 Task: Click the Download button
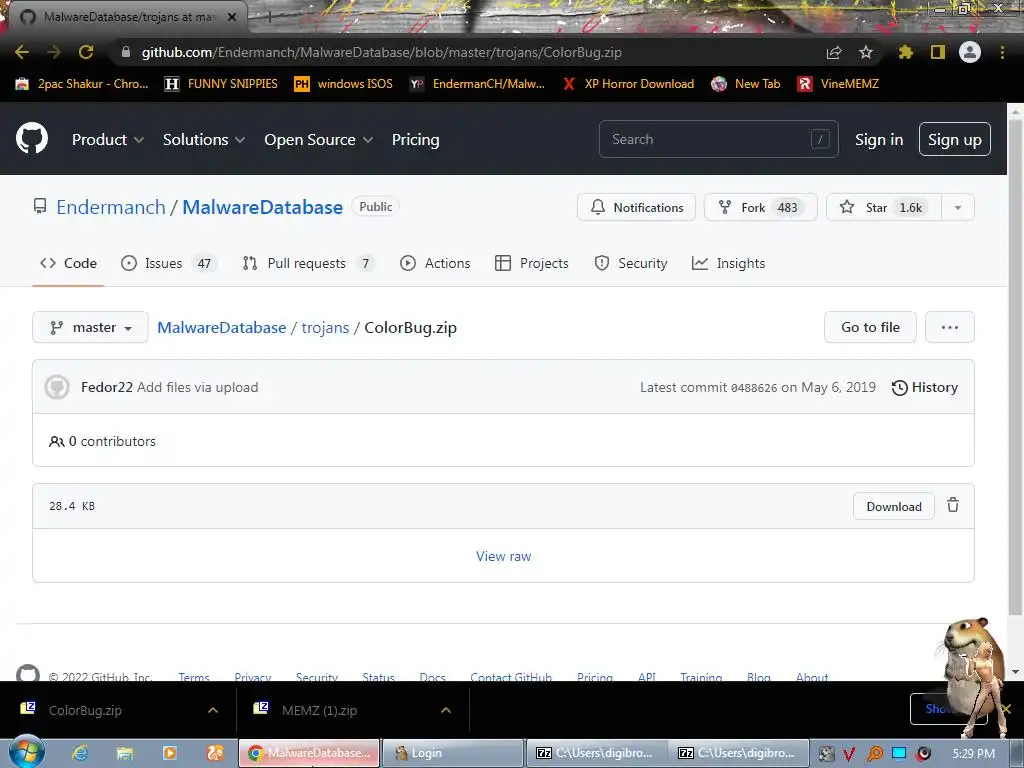(x=894, y=506)
